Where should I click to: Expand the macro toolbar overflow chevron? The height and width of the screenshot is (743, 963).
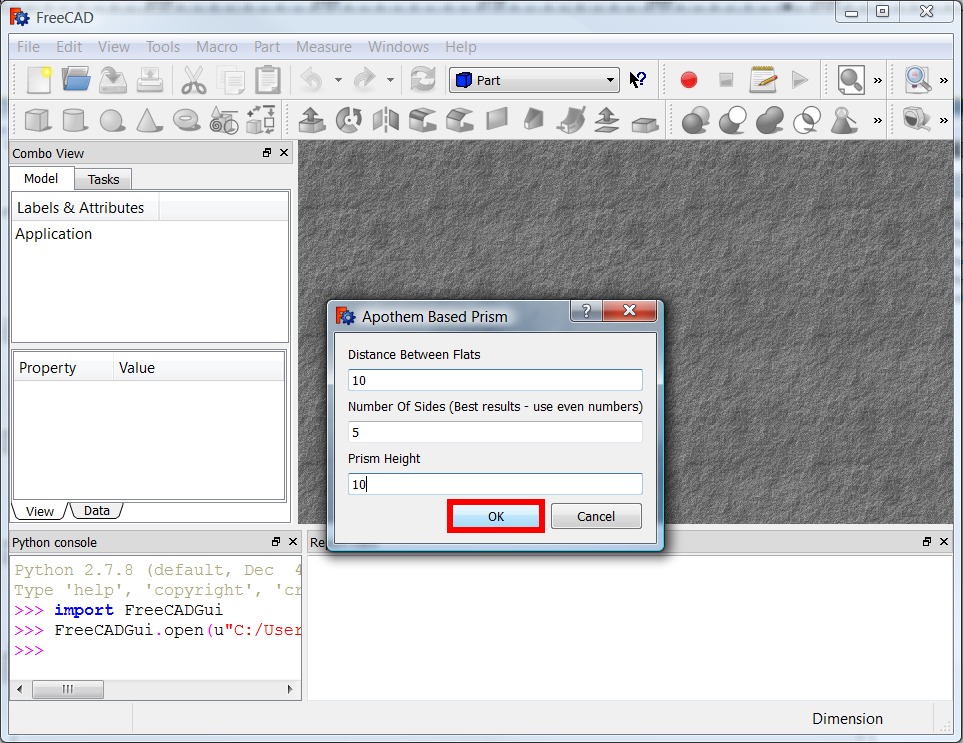pos(878,80)
